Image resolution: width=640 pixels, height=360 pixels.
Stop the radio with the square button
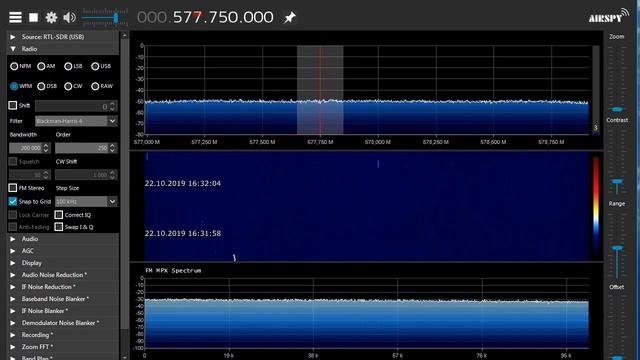(x=33, y=17)
